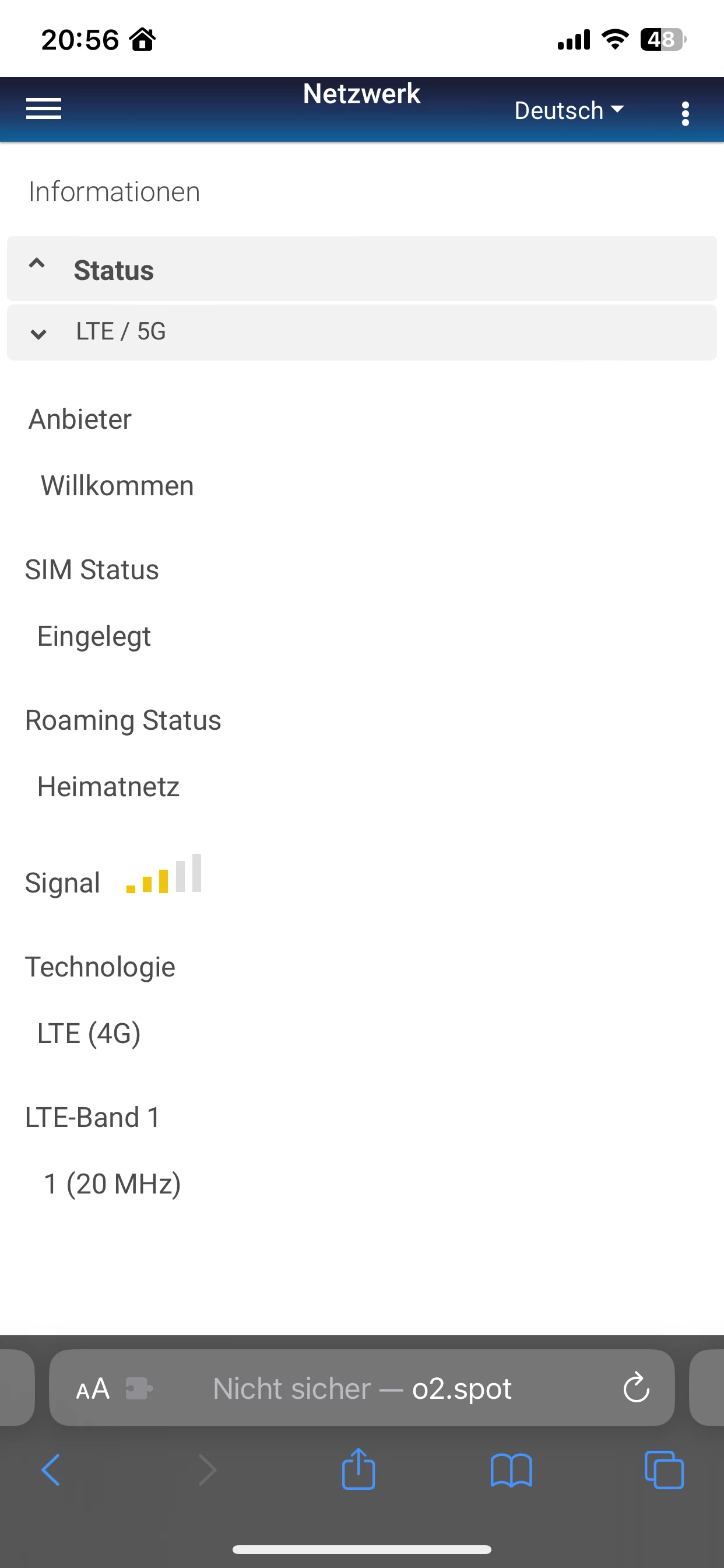Open the Deutsch language dropdown
The width and height of the screenshot is (724, 1568).
[569, 111]
